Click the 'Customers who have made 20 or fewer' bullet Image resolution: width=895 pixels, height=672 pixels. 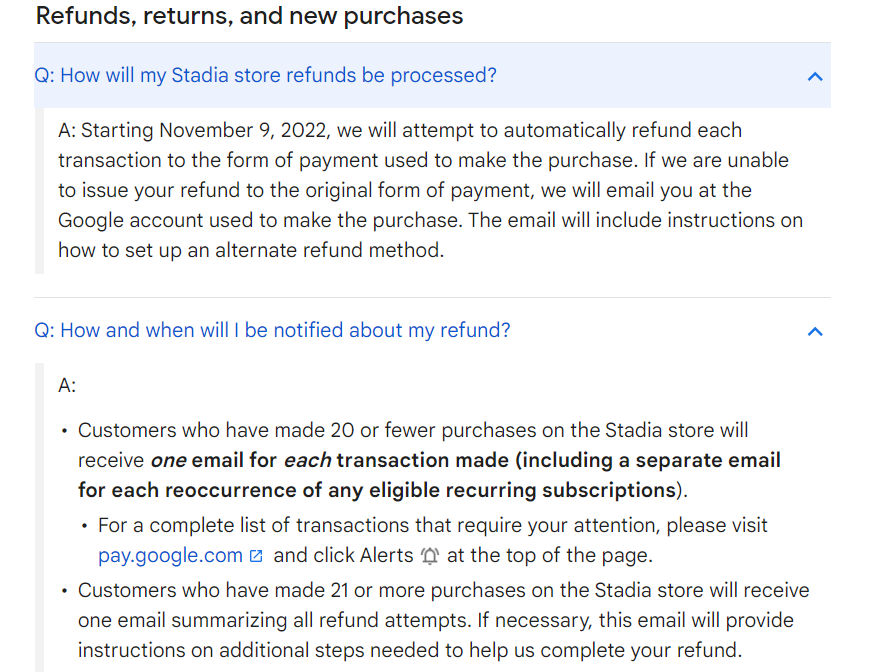point(413,431)
